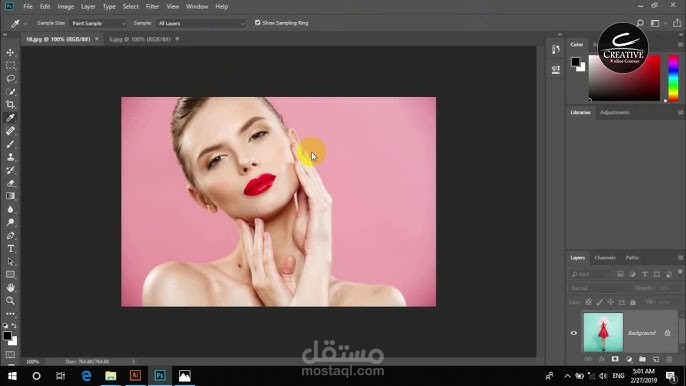The width and height of the screenshot is (686, 386).
Task: Open the tool preset picker arrow
Action: (25, 24)
